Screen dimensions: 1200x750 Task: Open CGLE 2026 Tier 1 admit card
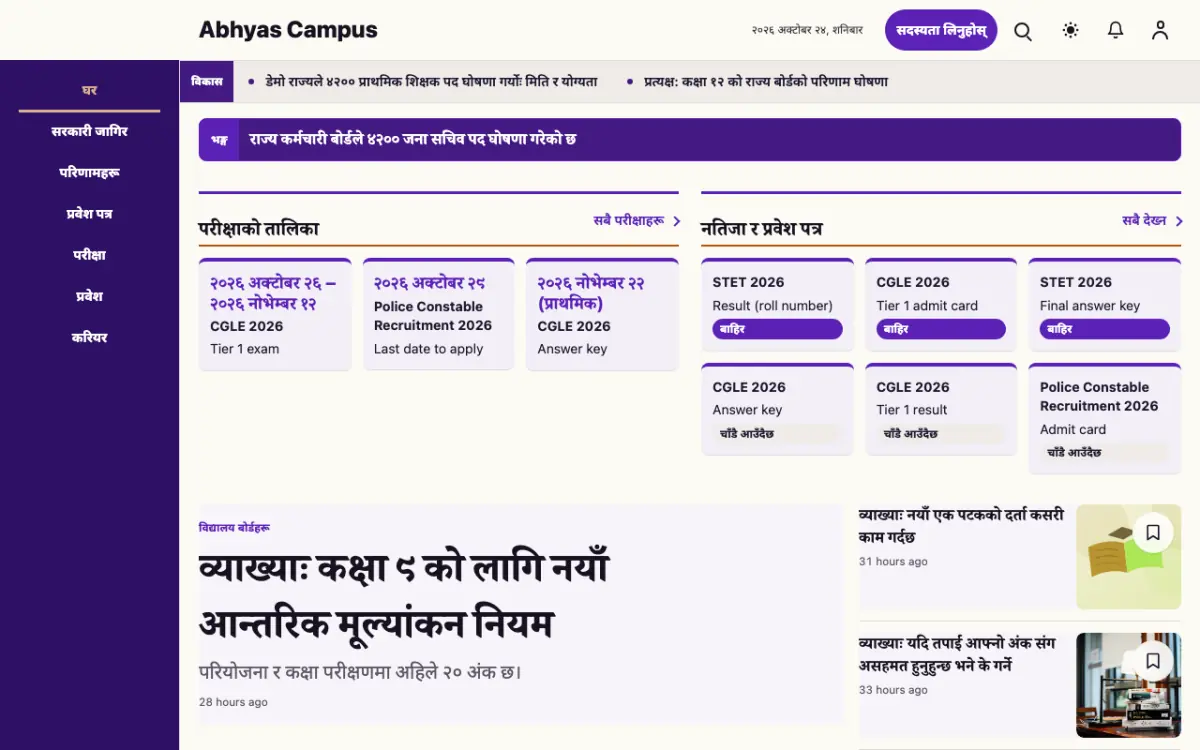(x=941, y=305)
